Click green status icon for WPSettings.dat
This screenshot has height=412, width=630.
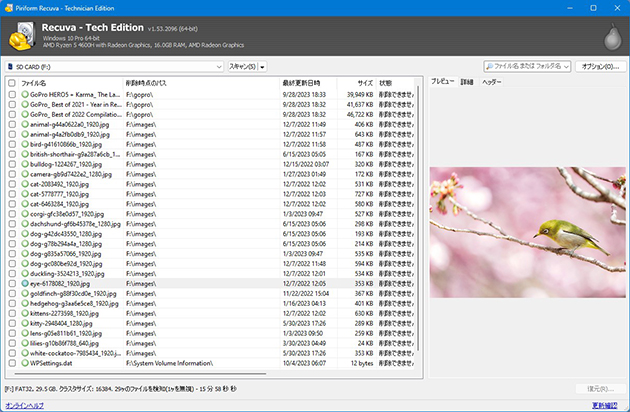point(25,363)
